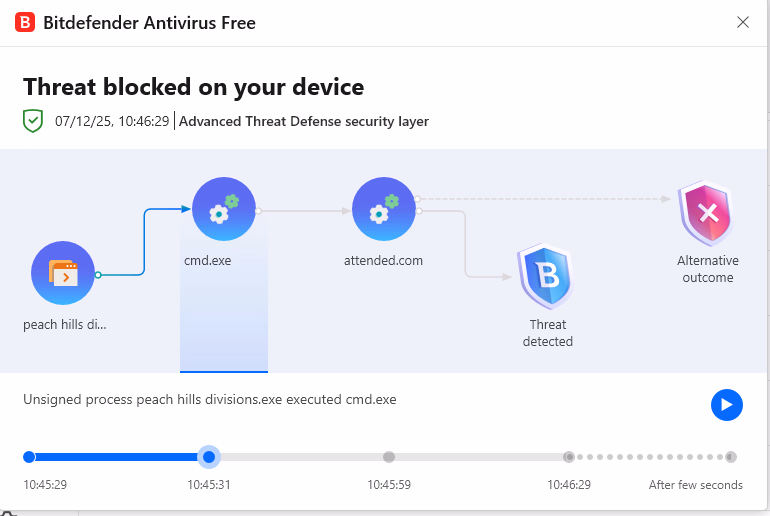Screen dimensions: 770x516
Task: Click the Alternative outcome label
Action: [708, 269]
